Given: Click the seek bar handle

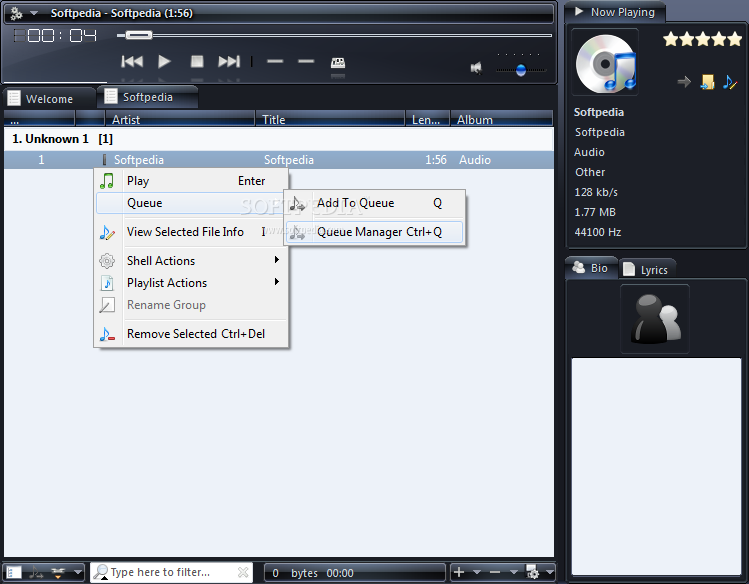Looking at the screenshot, I should pos(139,35).
